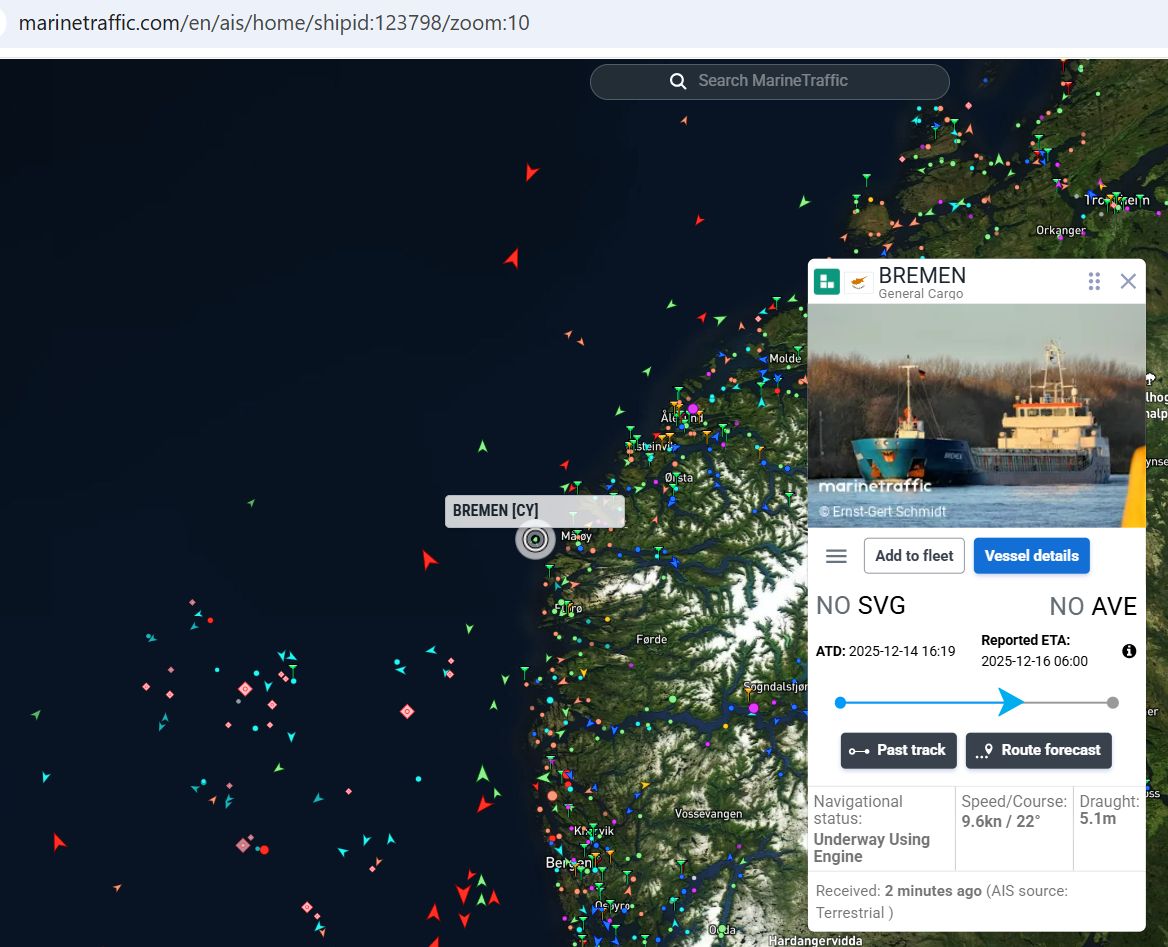
Task: Click the selected BREMEN ship marker on map
Action: [535, 540]
